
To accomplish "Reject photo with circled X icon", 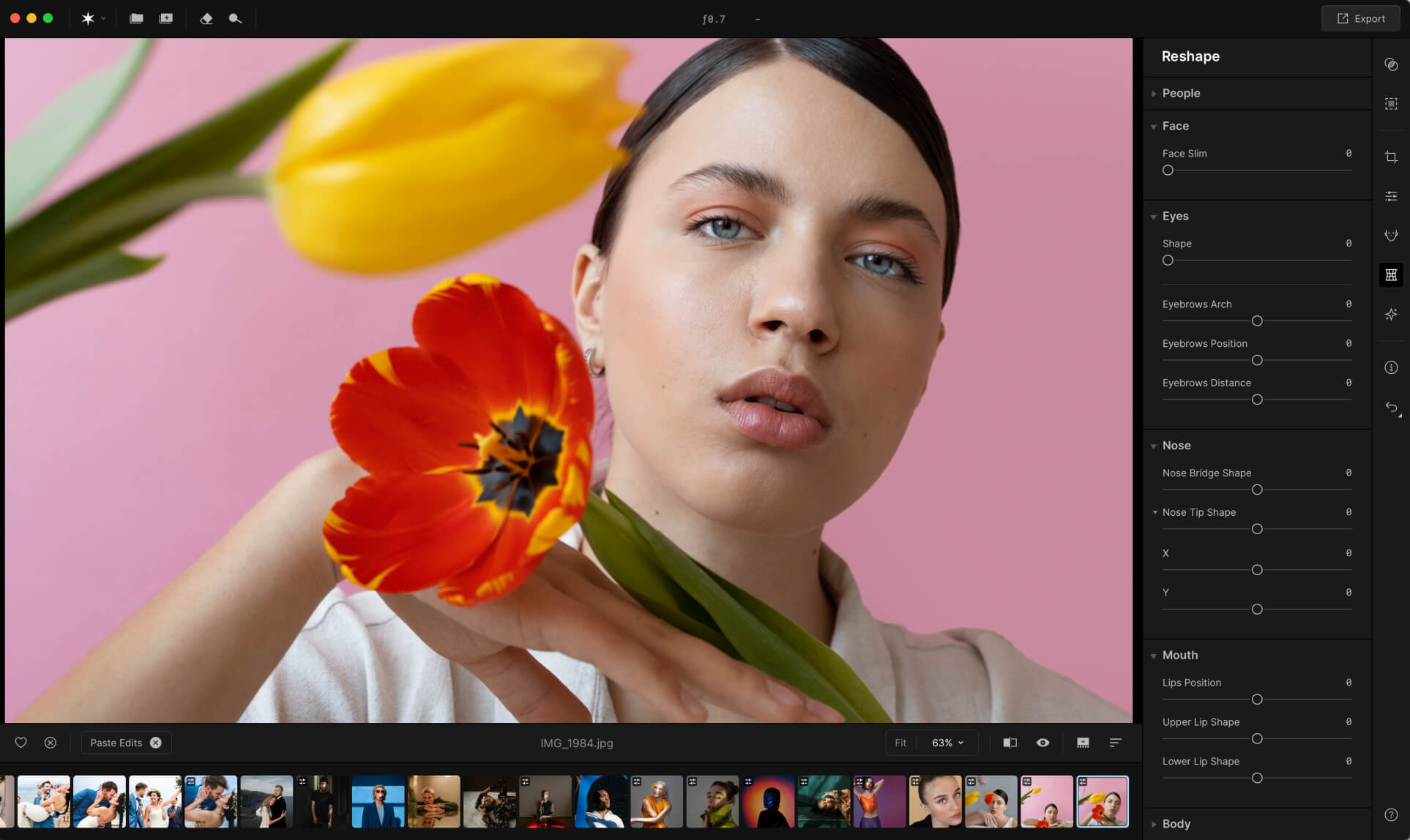I will tap(51, 743).
